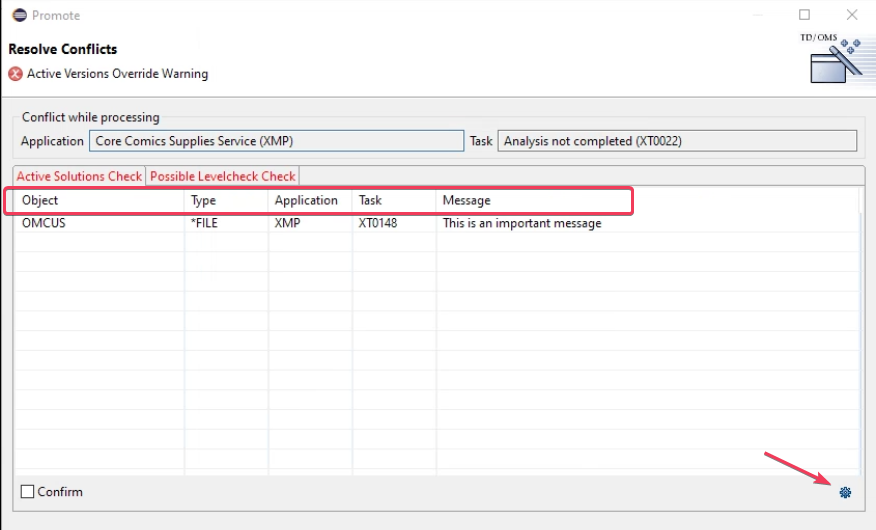Viewport: 876px width, 530px height.
Task: Click the settings gear icon at bottom right
Action: click(x=845, y=492)
